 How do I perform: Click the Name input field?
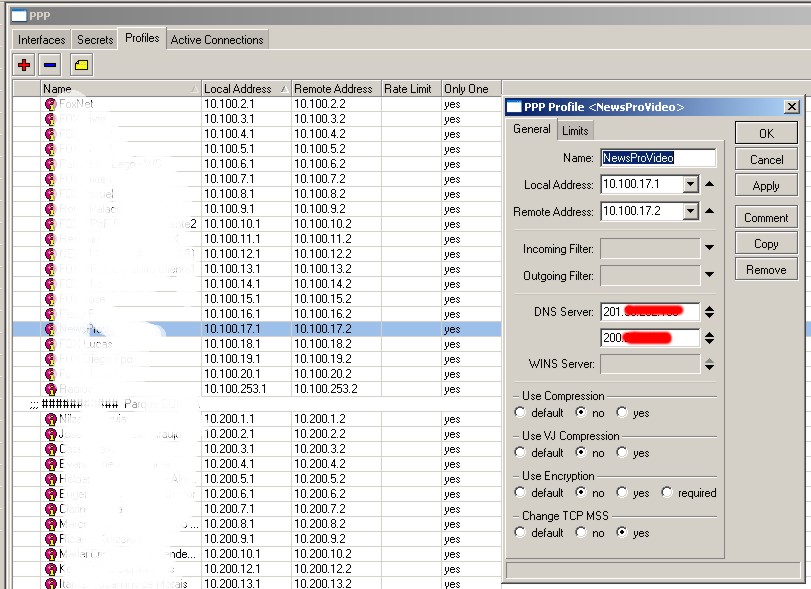point(658,158)
